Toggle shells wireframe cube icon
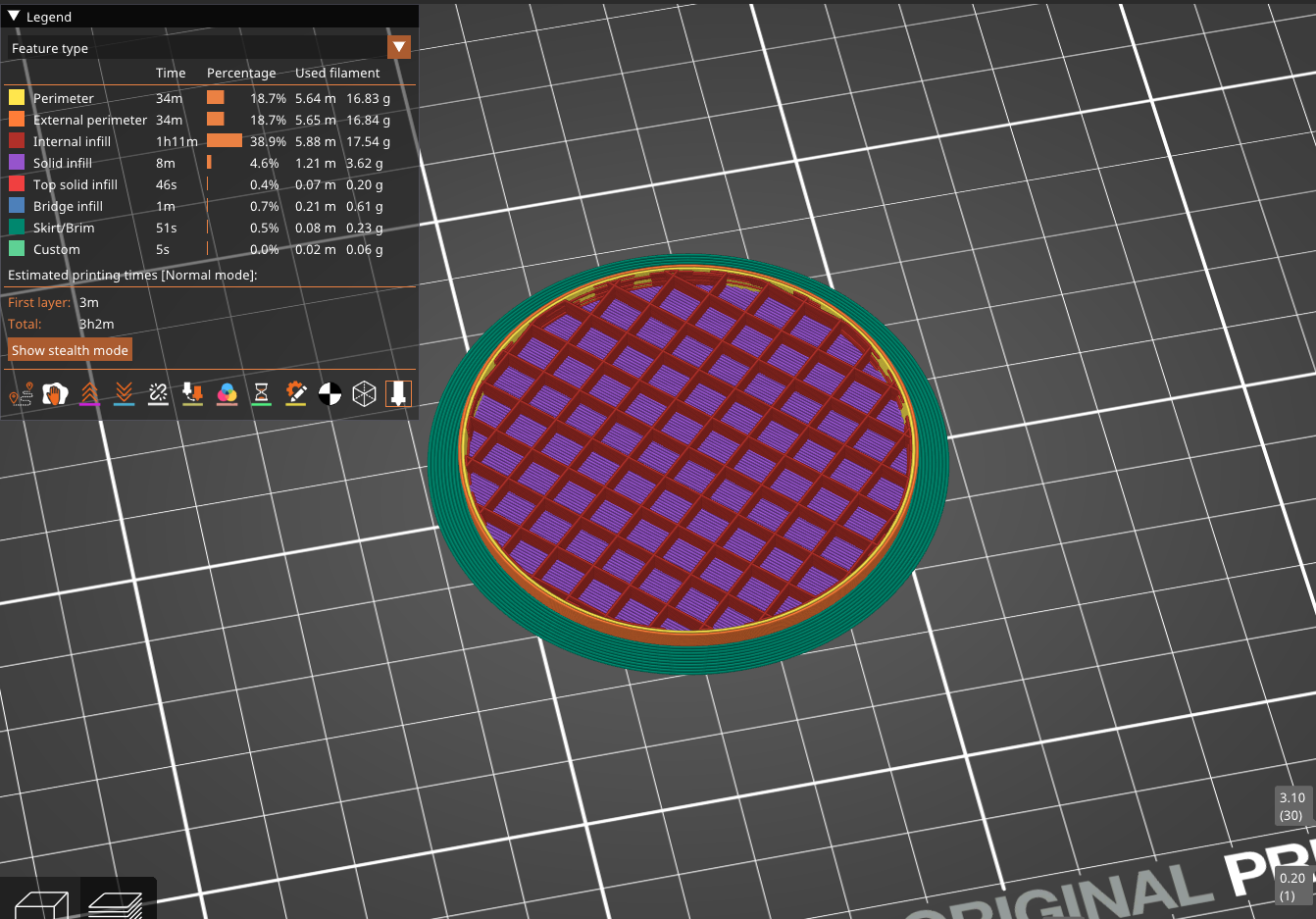1316x919 pixels. [364, 394]
